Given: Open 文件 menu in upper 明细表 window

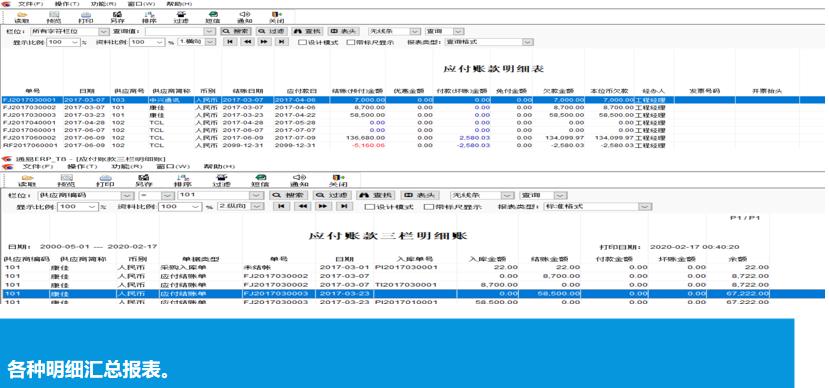Looking at the screenshot, I should pos(31,4).
